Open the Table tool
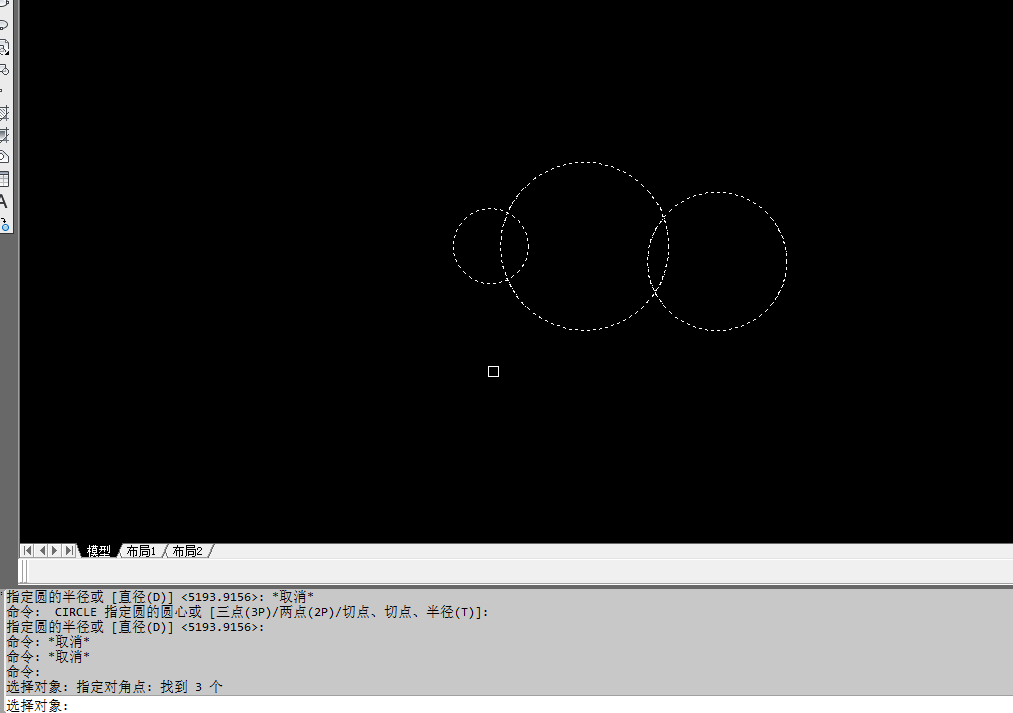 tap(3, 179)
